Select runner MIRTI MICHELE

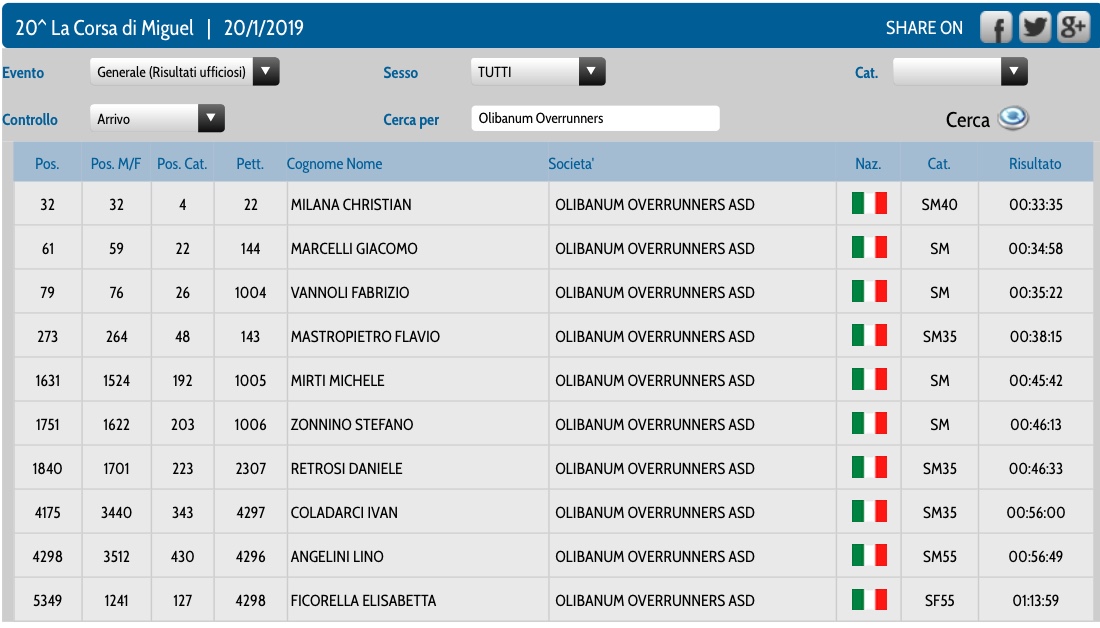(337, 381)
